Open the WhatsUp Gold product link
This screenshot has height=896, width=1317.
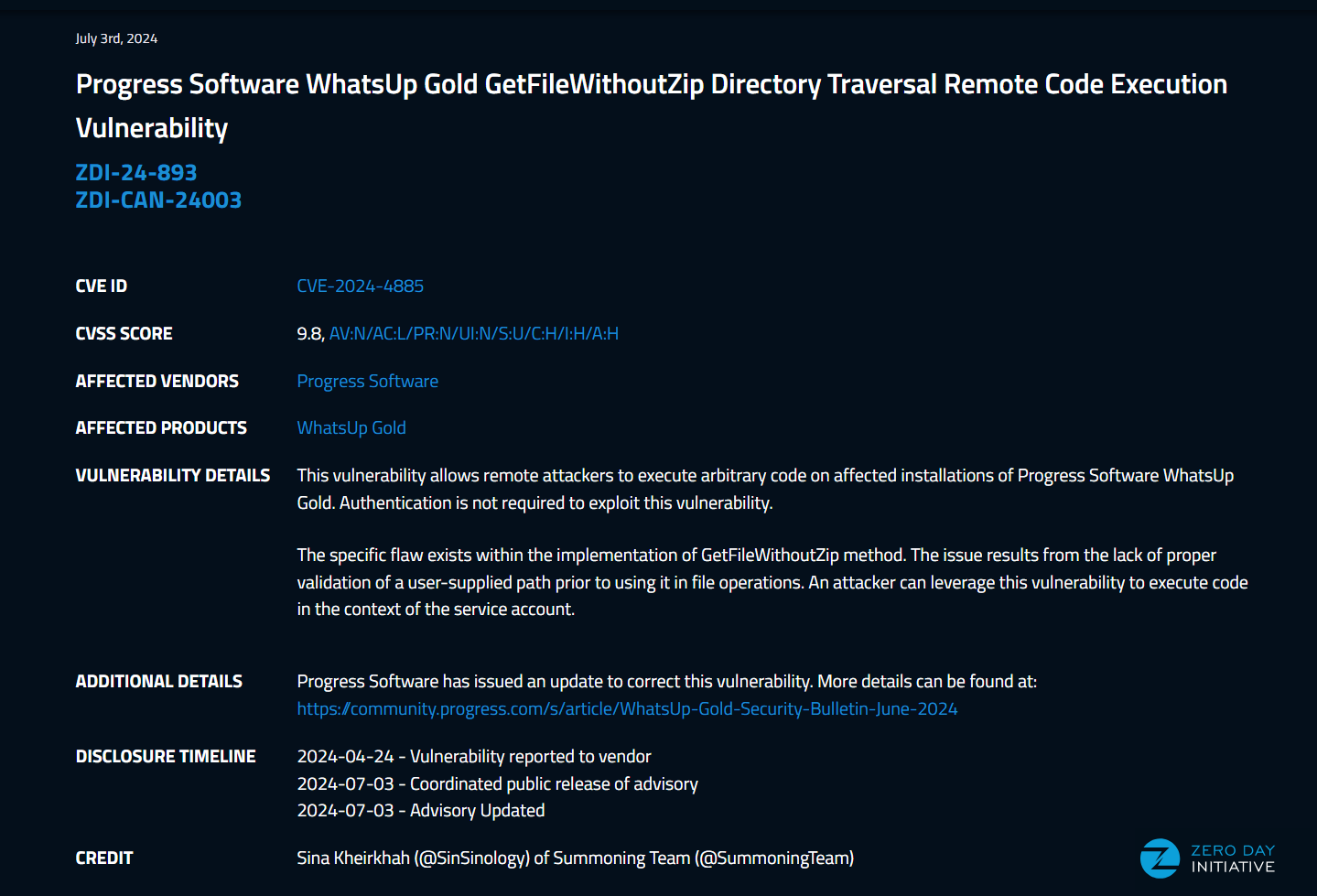click(x=351, y=428)
